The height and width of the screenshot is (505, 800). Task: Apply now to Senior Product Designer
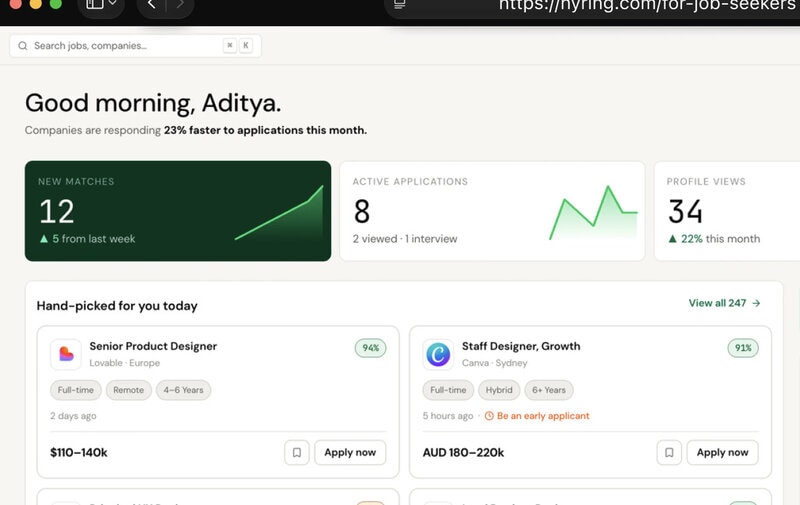(350, 452)
